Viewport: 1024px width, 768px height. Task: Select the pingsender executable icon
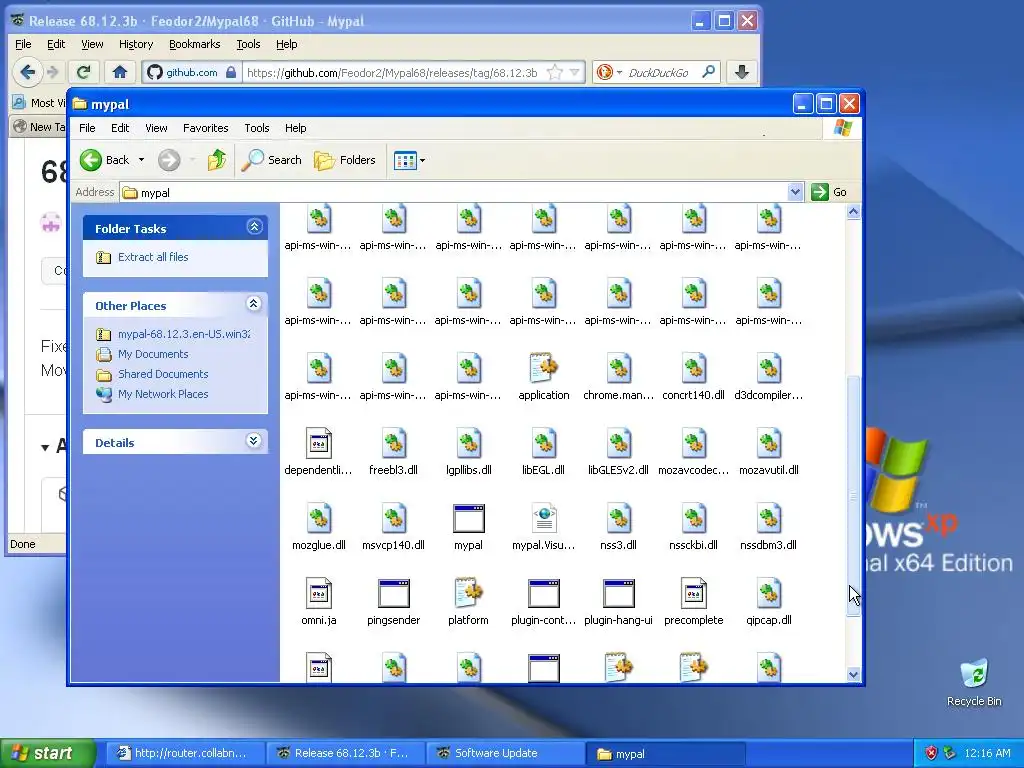pyautogui.click(x=394, y=594)
